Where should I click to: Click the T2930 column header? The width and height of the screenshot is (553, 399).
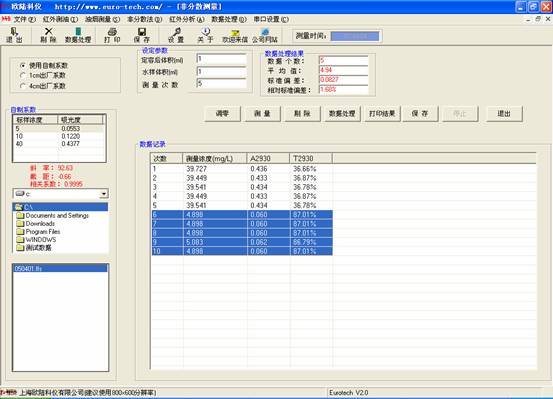tap(311, 158)
